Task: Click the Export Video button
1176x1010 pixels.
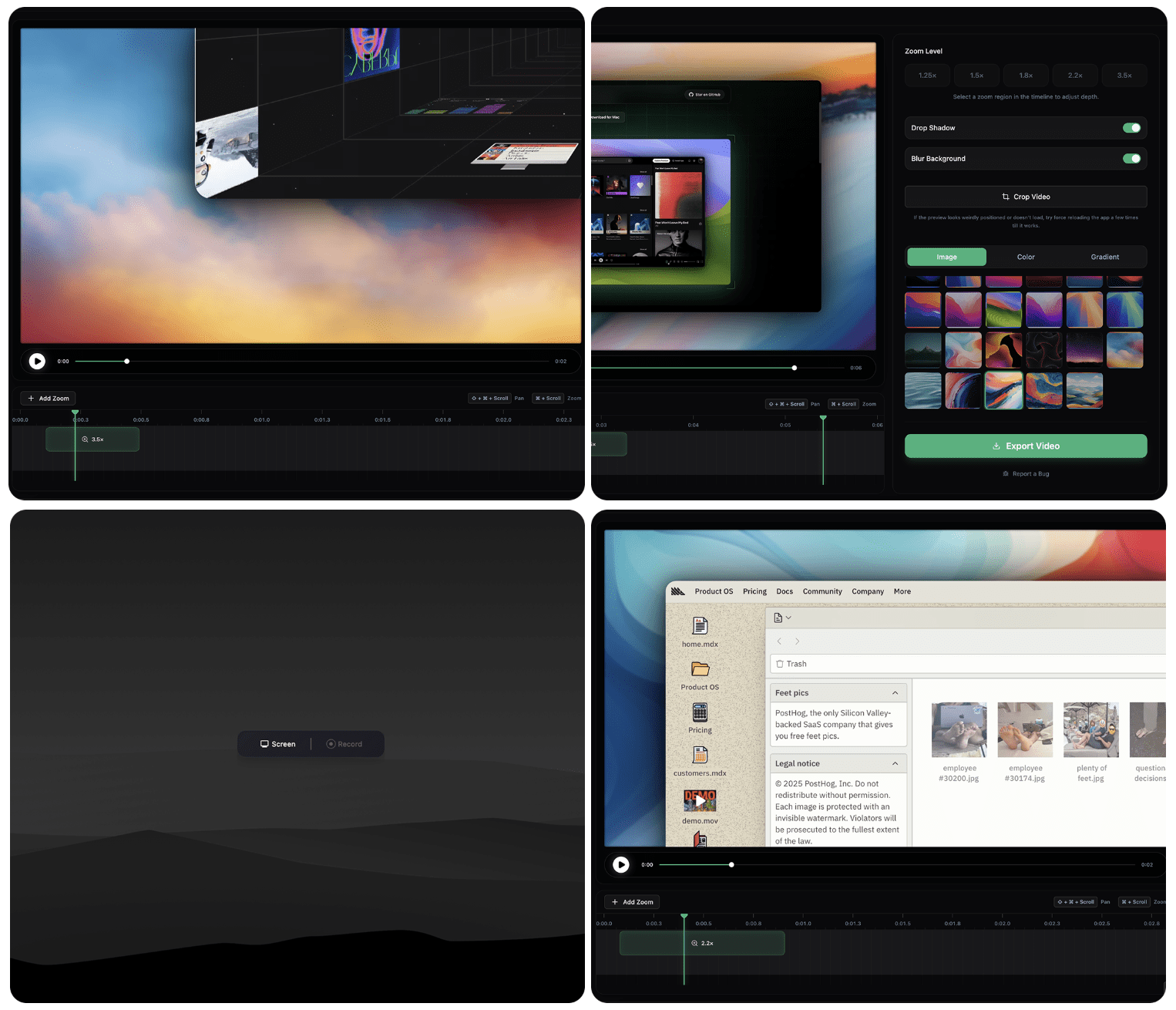Action: click(x=1025, y=446)
